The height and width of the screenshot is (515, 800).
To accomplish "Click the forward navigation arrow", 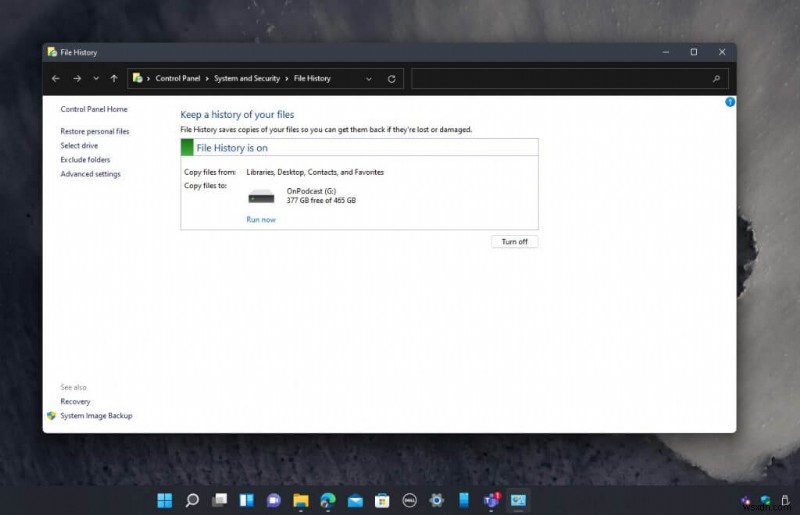I will [x=77, y=78].
